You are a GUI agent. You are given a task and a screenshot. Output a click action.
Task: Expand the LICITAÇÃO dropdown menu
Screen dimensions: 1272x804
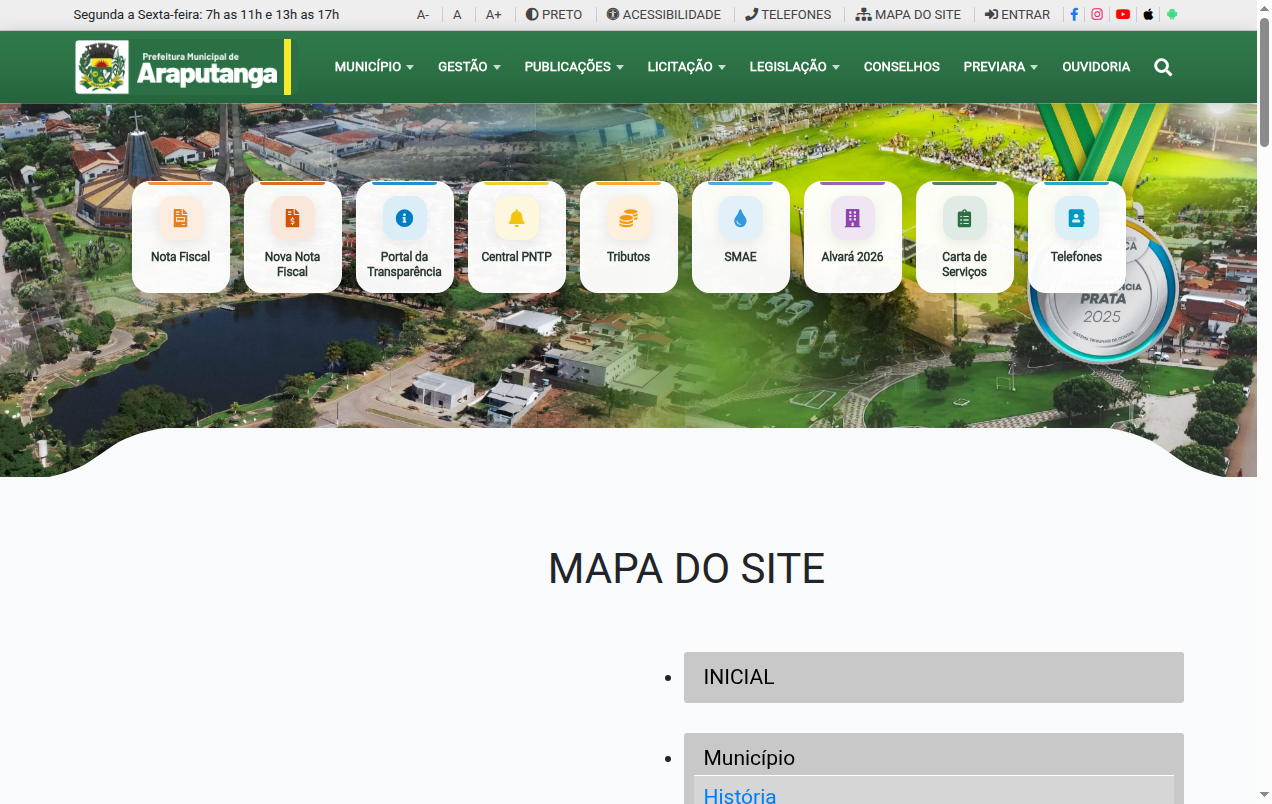click(x=687, y=67)
